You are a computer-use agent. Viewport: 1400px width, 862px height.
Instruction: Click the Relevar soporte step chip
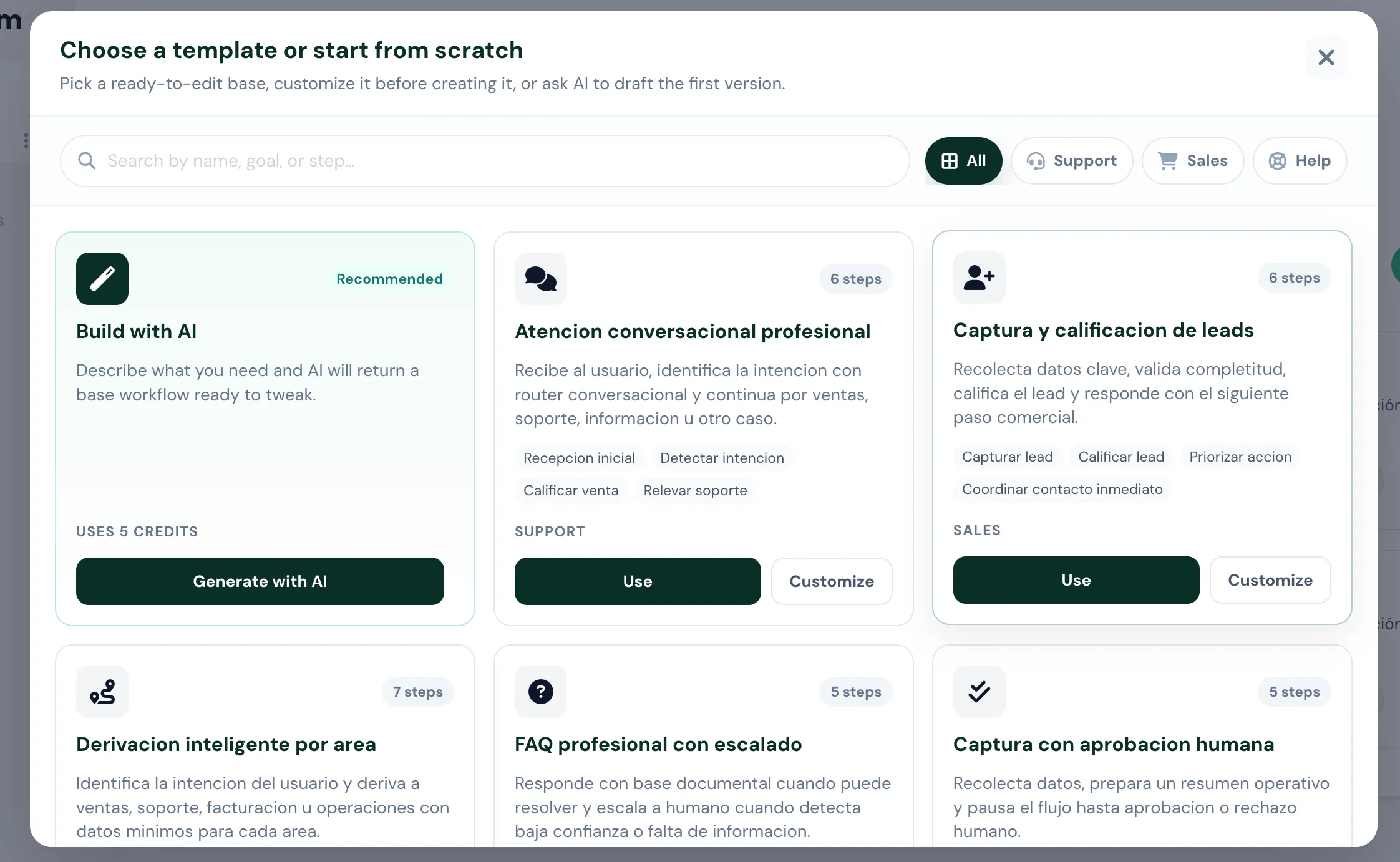pos(696,490)
